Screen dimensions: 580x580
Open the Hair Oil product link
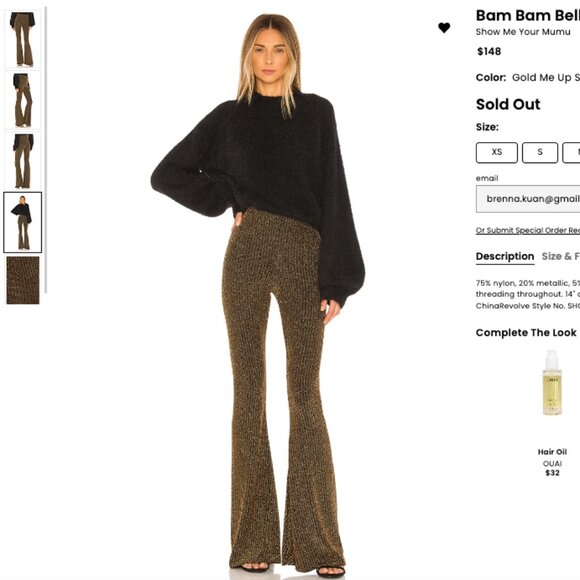click(552, 452)
